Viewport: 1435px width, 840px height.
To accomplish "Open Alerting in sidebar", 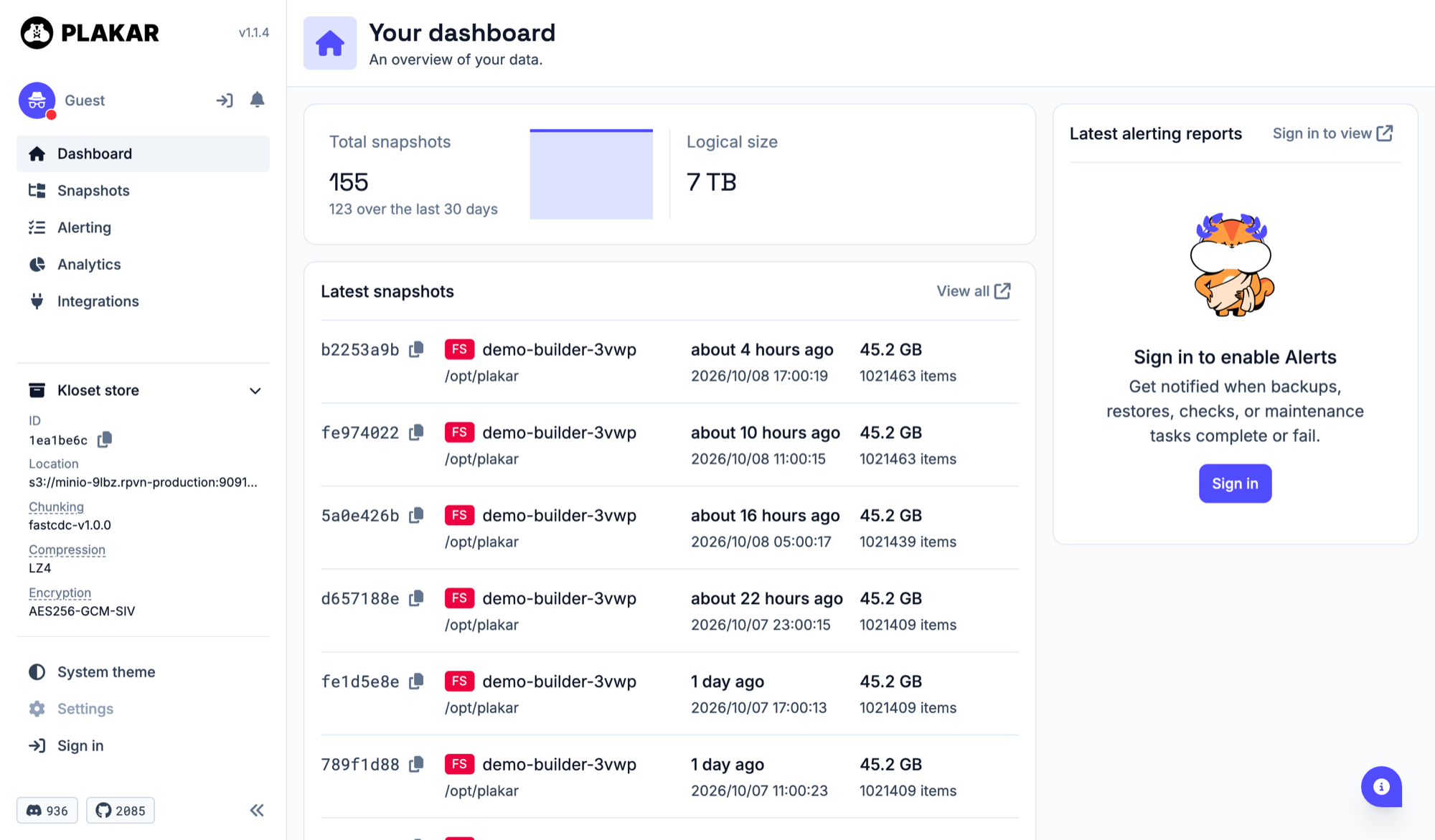I will point(143,227).
